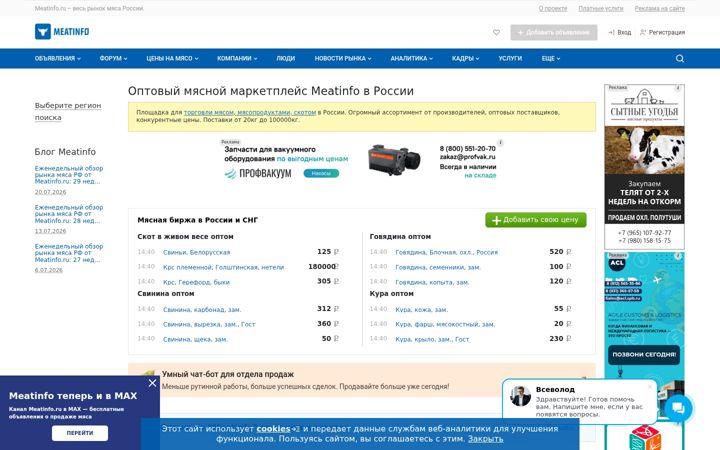Click the Профвакуум ad logo

[258, 174]
